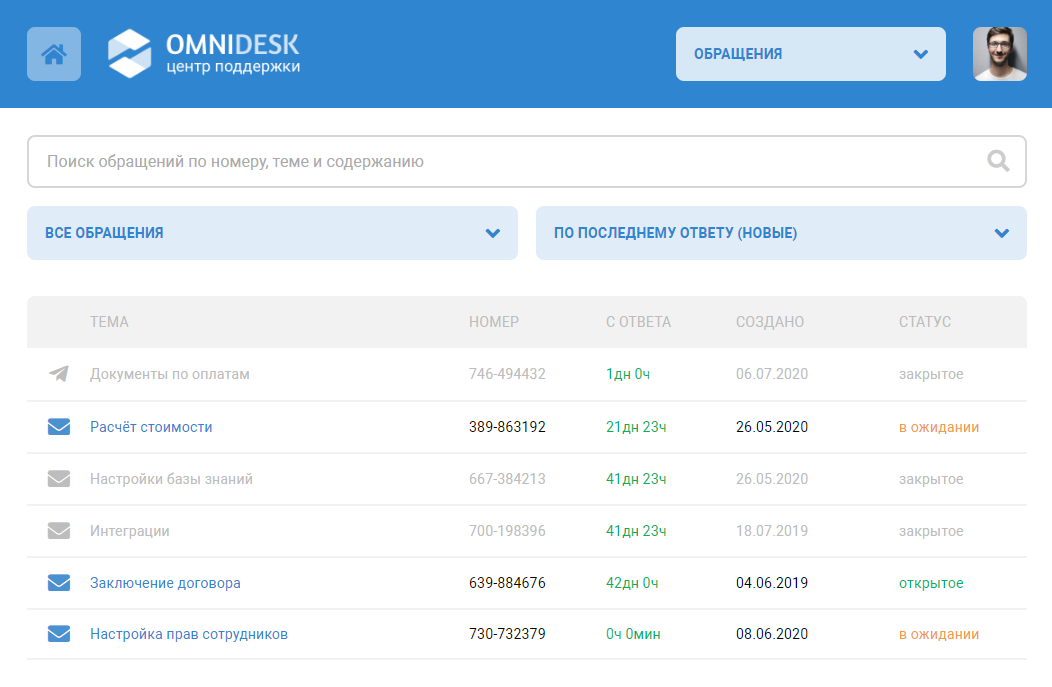This screenshot has height=687, width=1052.
Task: Open ticket Интеграции
Action: 129,531
